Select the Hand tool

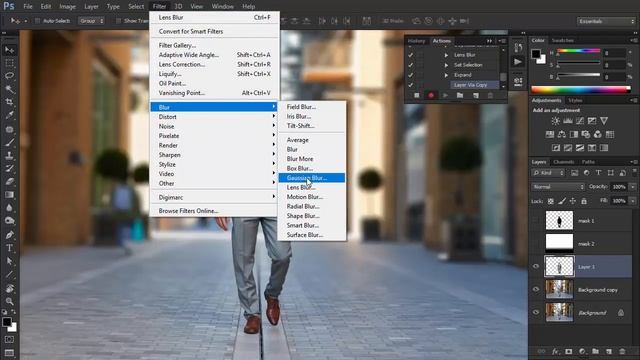pos(9,288)
